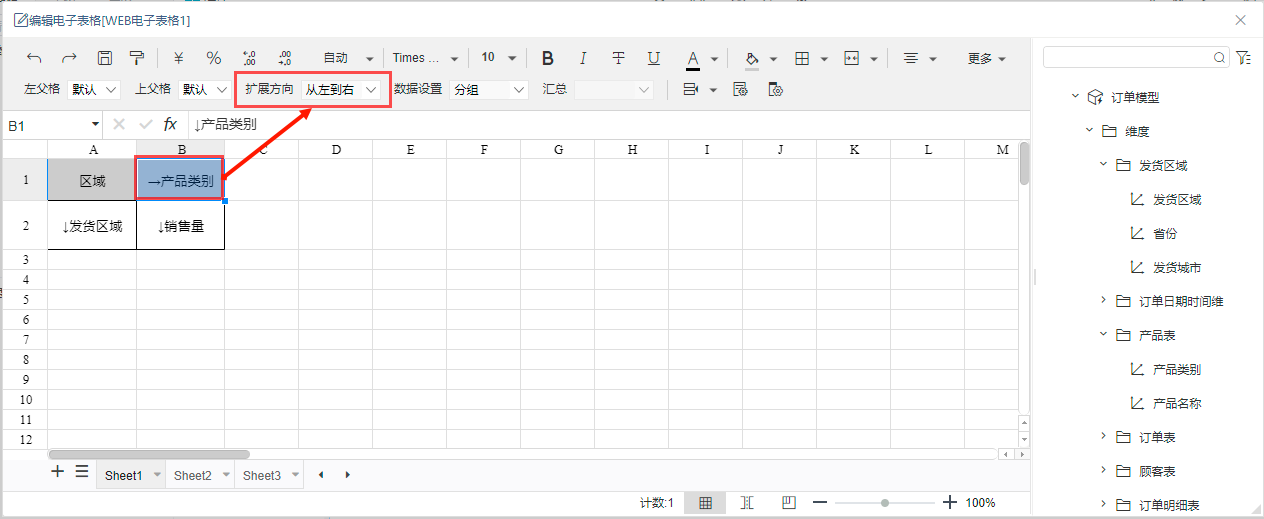The height and width of the screenshot is (519, 1264).
Task: Click the dataset search field
Action: [x=1136, y=58]
